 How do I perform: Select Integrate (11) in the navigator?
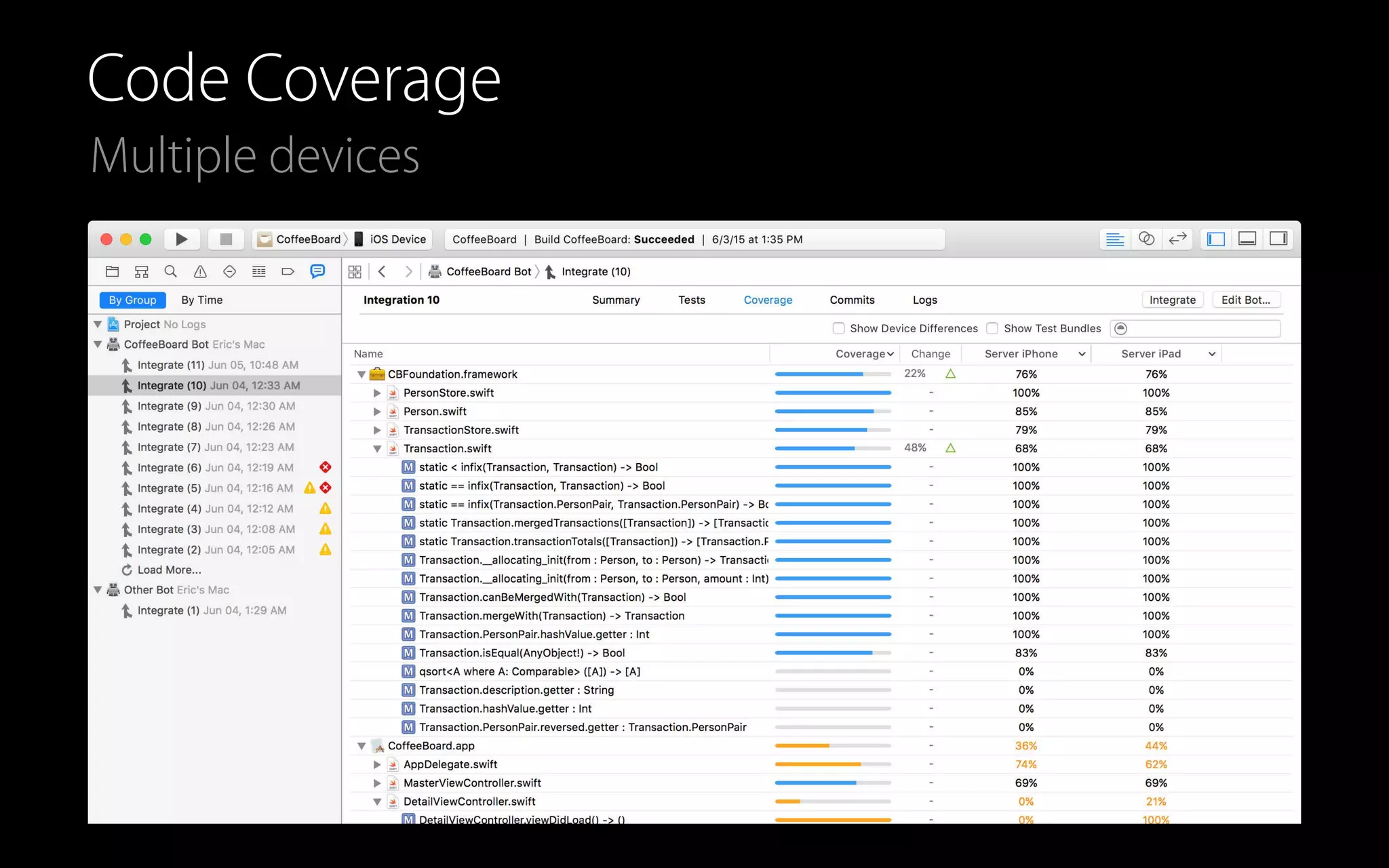click(214, 365)
